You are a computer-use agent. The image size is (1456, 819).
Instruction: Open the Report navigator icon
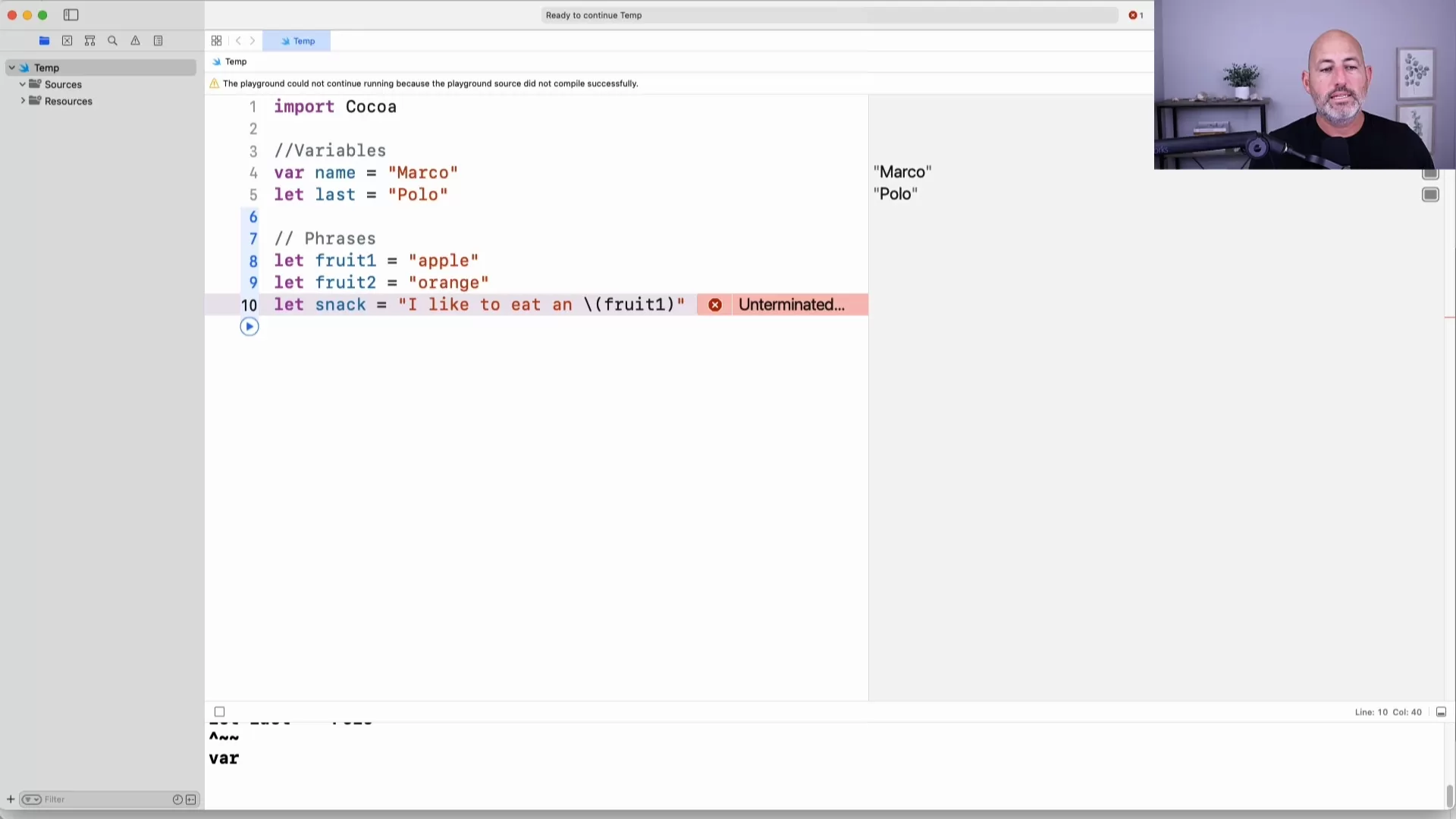coord(158,41)
